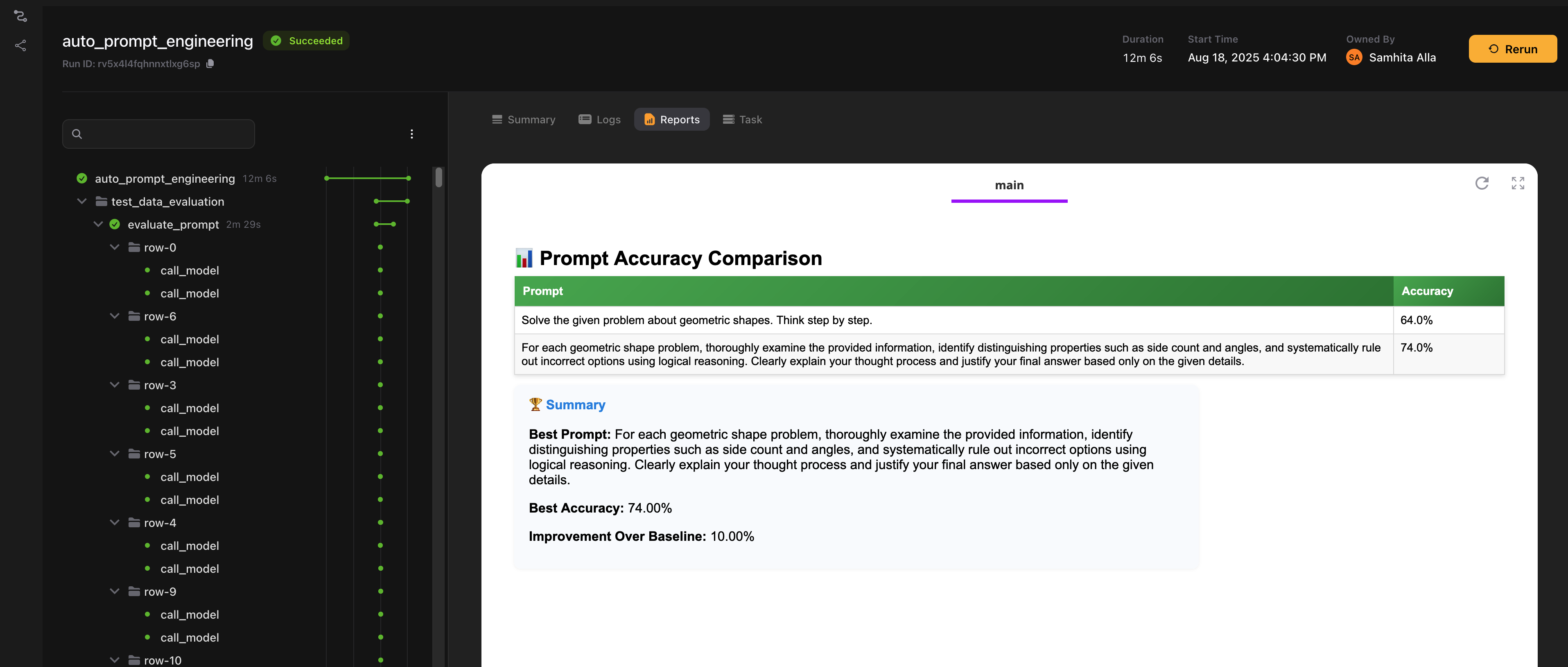The image size is (1568, 667).
Task: Click the workflow icon in sidebar
Action: (21, 16)
